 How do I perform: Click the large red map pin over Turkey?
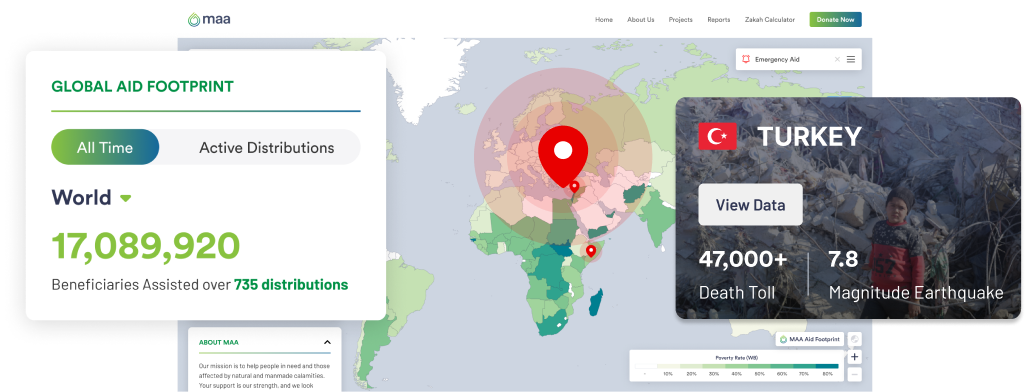point(563,155)
